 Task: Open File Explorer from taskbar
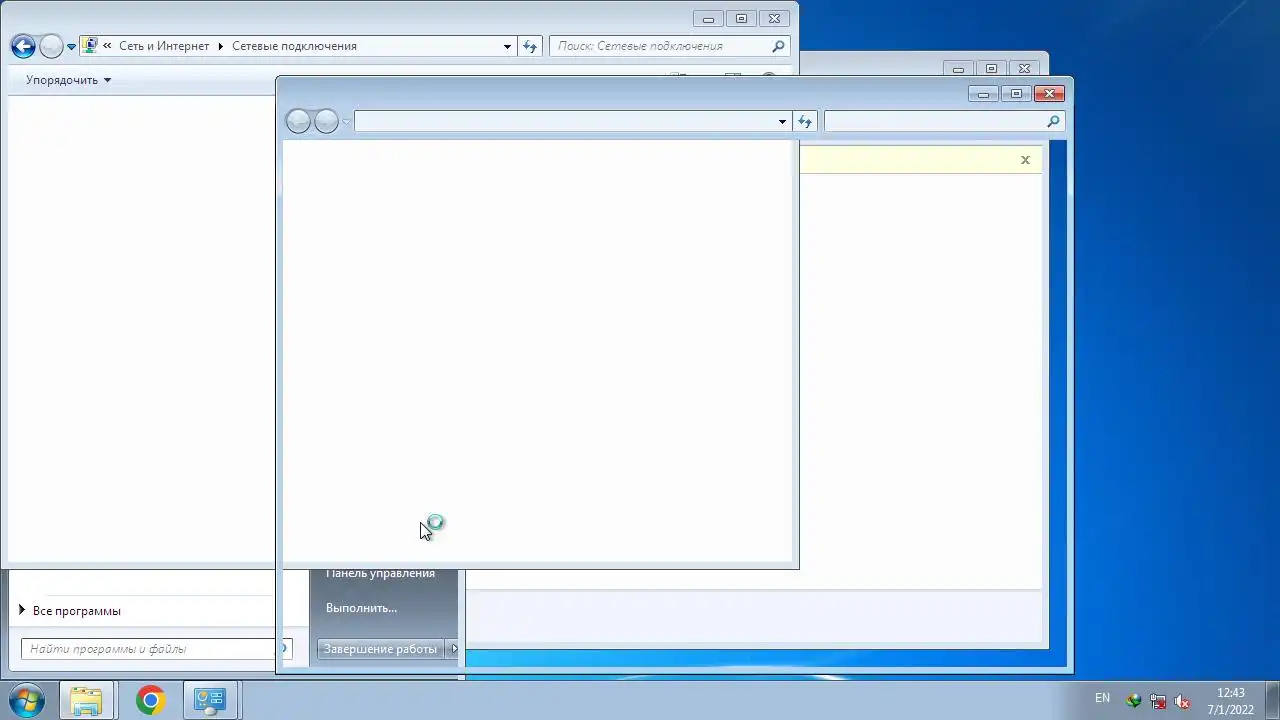86,701
